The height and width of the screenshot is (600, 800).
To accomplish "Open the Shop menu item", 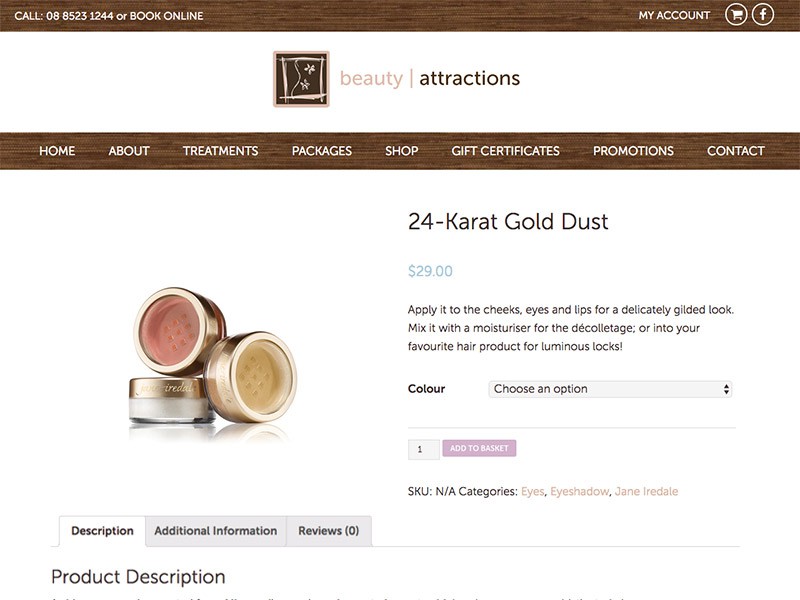I will pos(402,151).
